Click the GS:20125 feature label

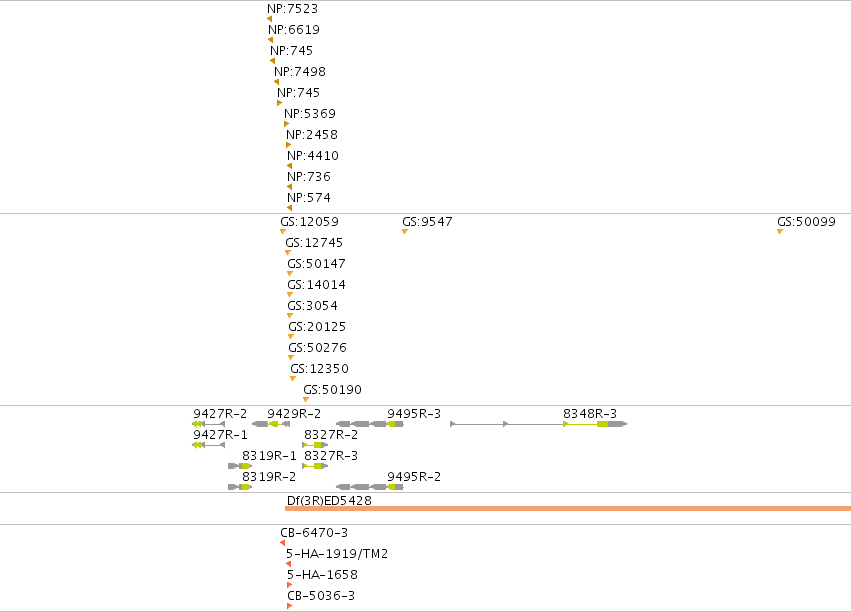(317, 327)
